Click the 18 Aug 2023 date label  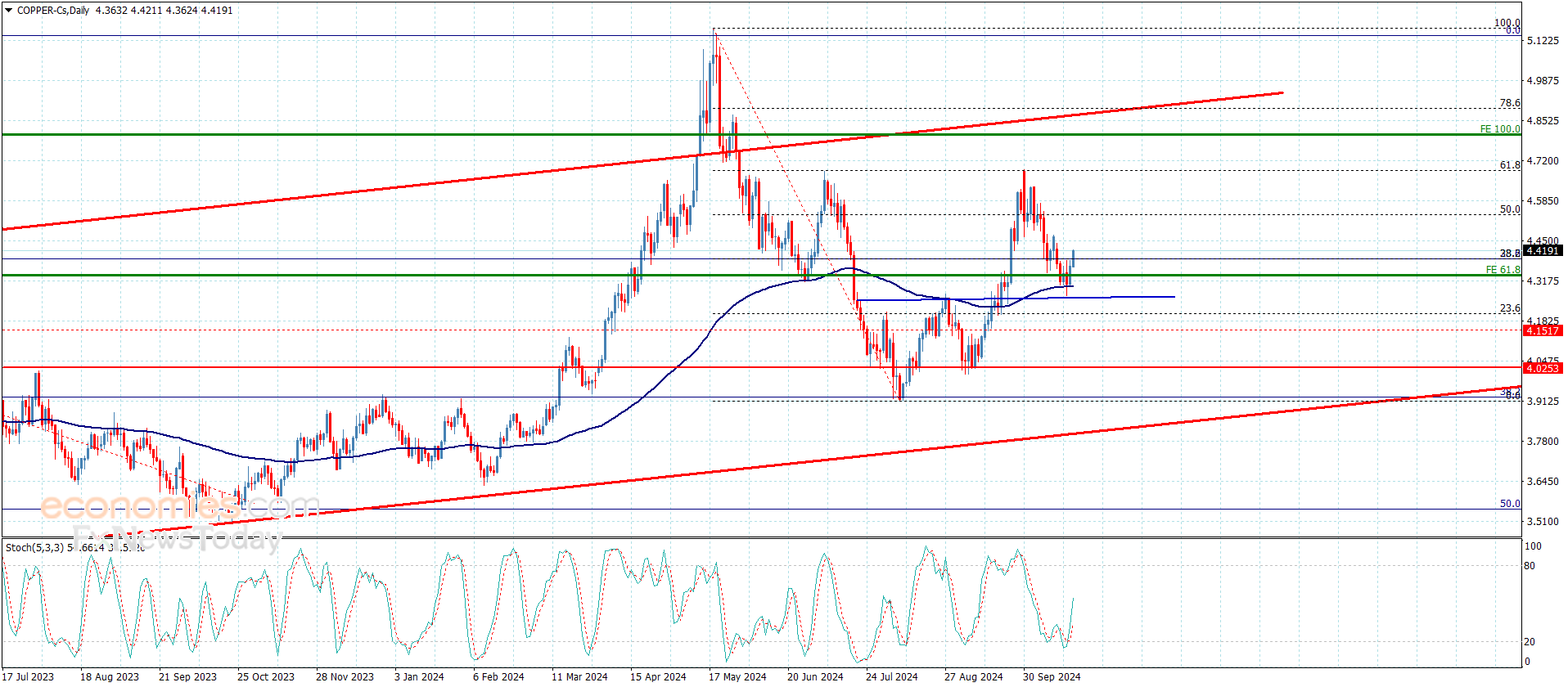(110, 676)
